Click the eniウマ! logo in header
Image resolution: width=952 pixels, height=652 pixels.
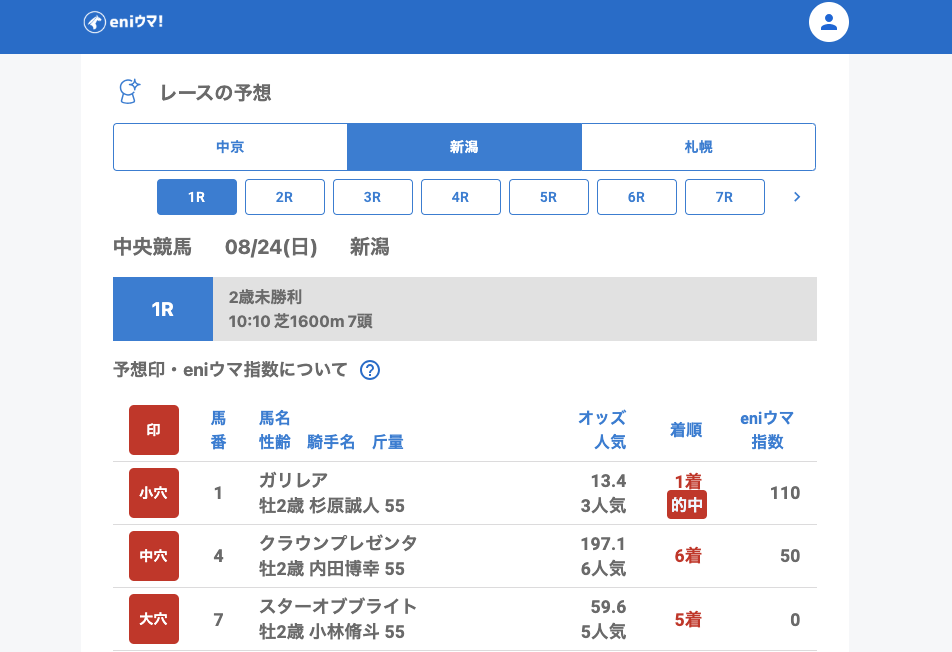pos(123,22)
